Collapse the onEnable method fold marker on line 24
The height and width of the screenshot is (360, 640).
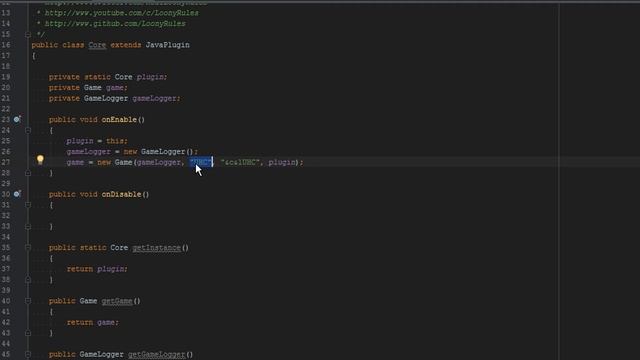point(28,130)
